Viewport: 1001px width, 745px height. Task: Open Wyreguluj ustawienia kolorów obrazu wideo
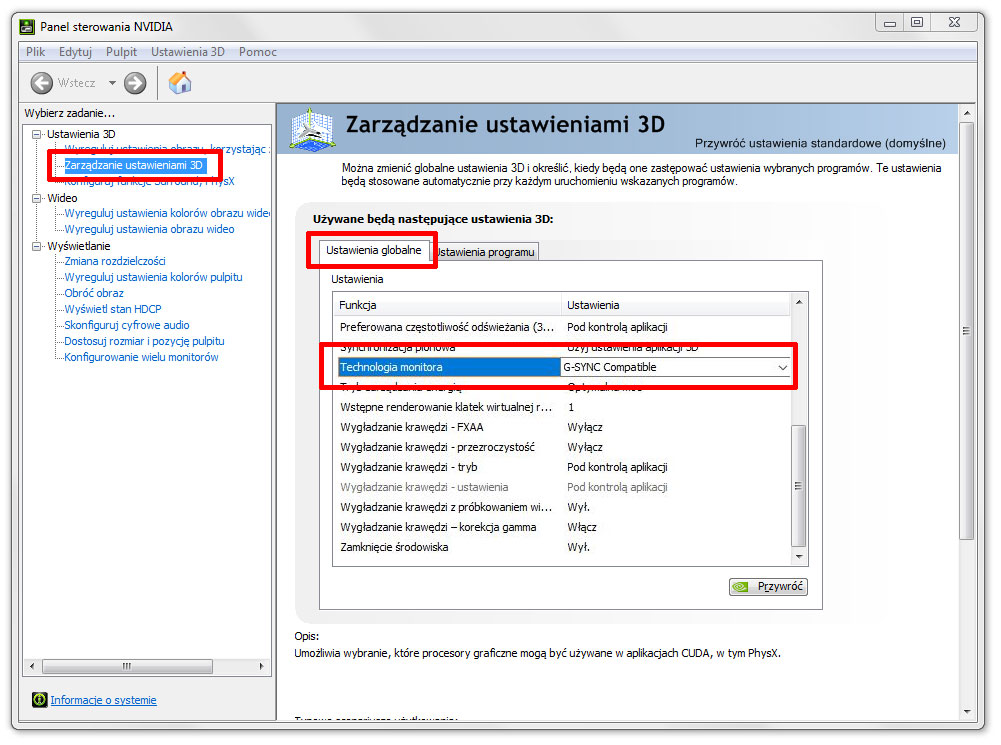(x=167, y=213)
